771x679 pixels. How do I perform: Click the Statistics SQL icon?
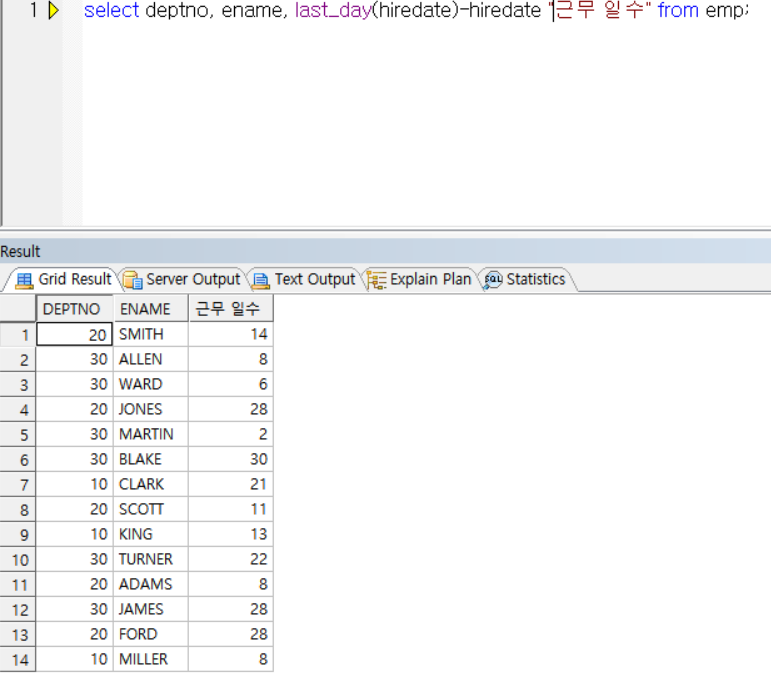pos(493,280)
